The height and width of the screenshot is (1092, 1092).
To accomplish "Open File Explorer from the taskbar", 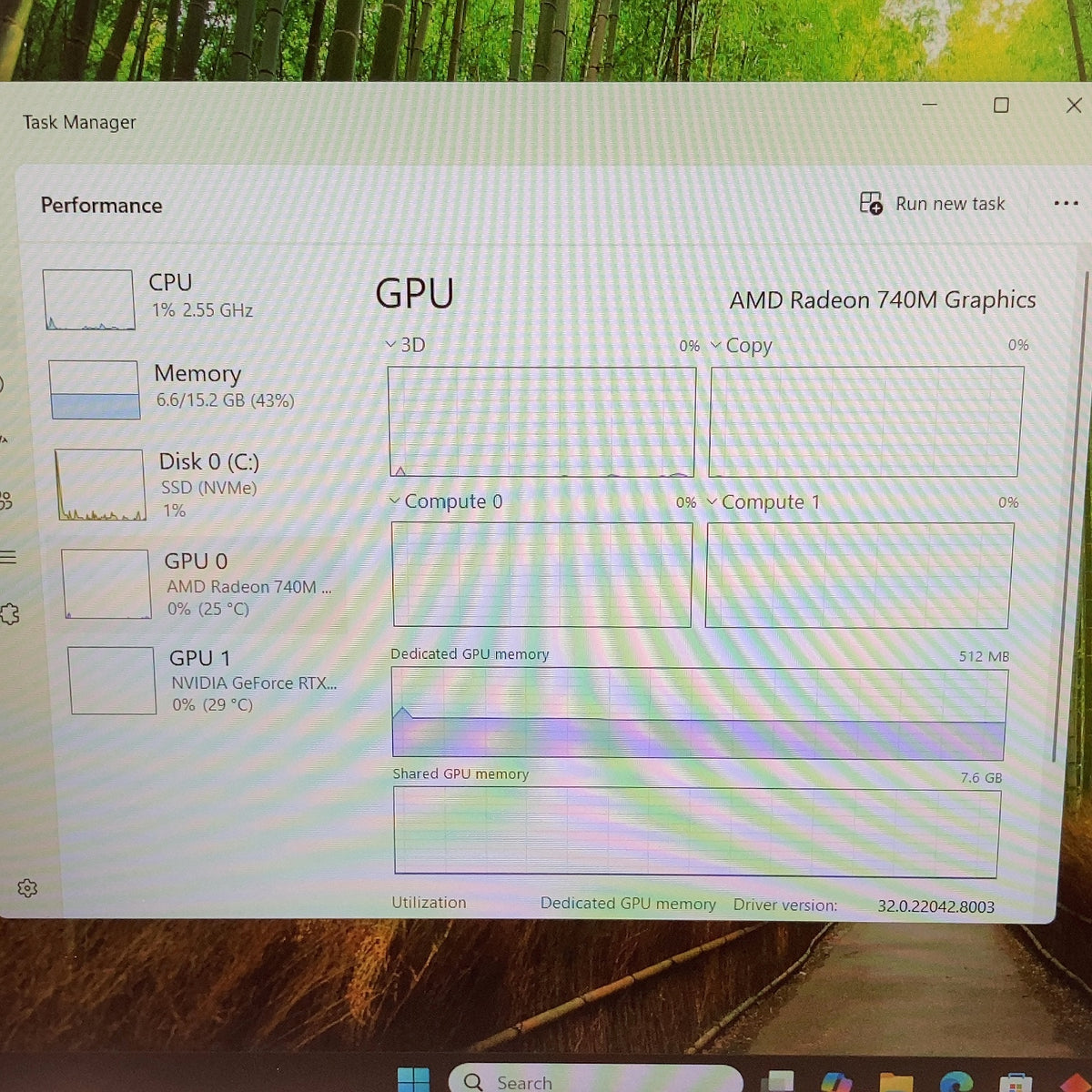I will point(896,1082).
